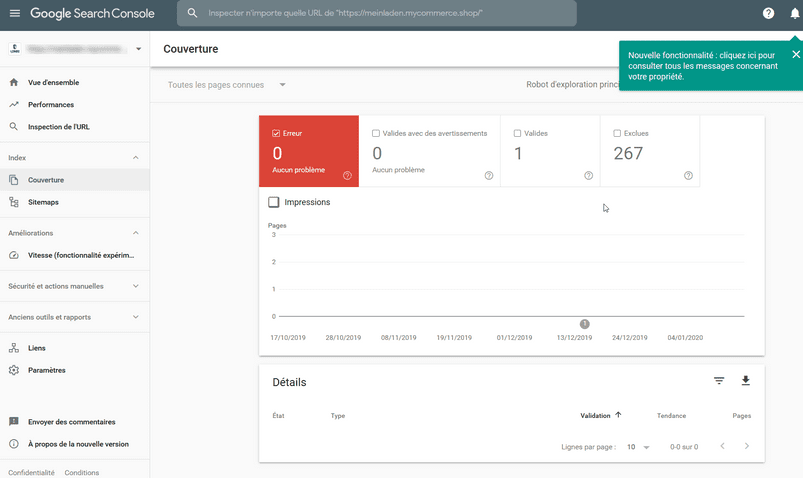Viewport: 803px width, 478px height.
Task: Click the chart annotation marker at 13/12/2019
Action: (584, 324)
